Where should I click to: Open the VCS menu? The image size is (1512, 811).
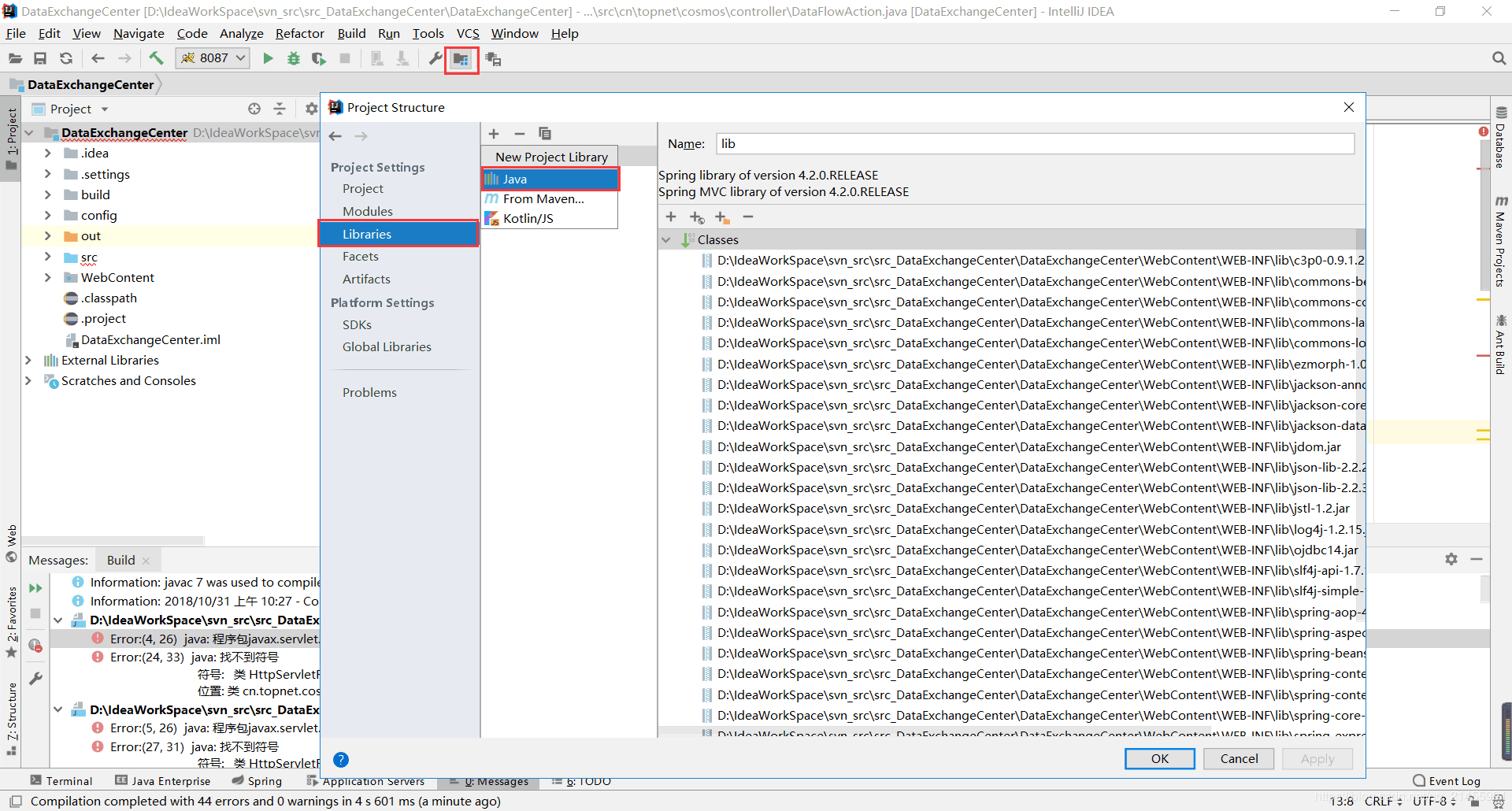468,33
